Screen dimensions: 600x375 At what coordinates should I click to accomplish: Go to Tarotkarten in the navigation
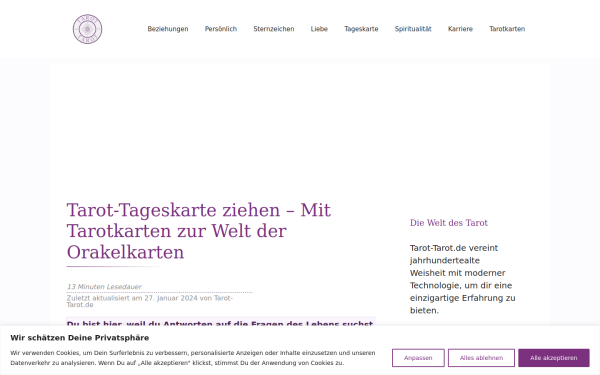pos(507,29)
